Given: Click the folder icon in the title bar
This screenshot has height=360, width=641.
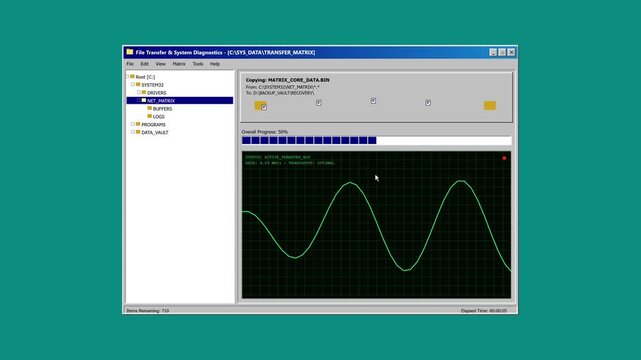Looking at the screenshot, I should tap(130, 52).
